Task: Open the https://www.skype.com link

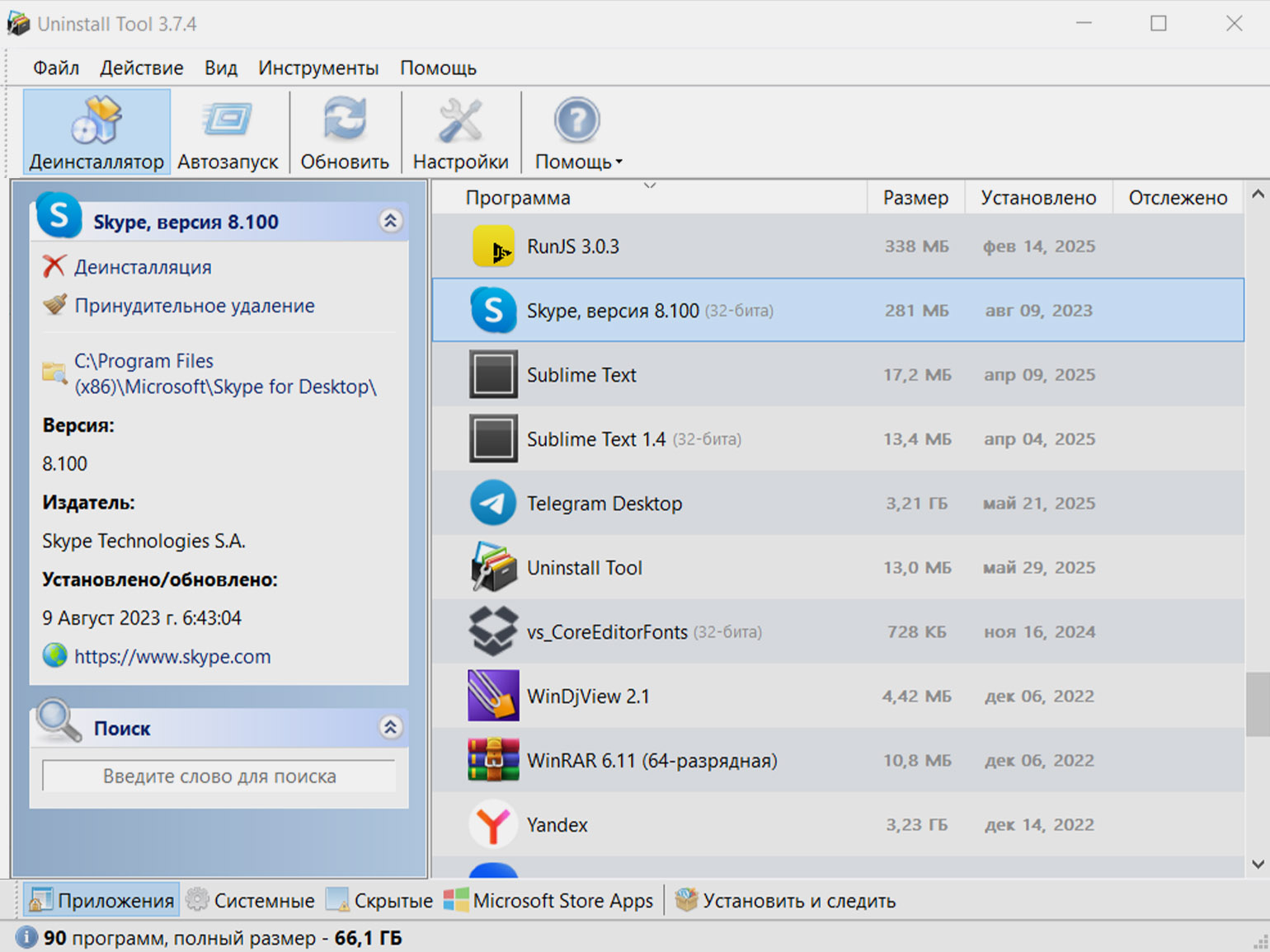Action: [x=172, y=657]
